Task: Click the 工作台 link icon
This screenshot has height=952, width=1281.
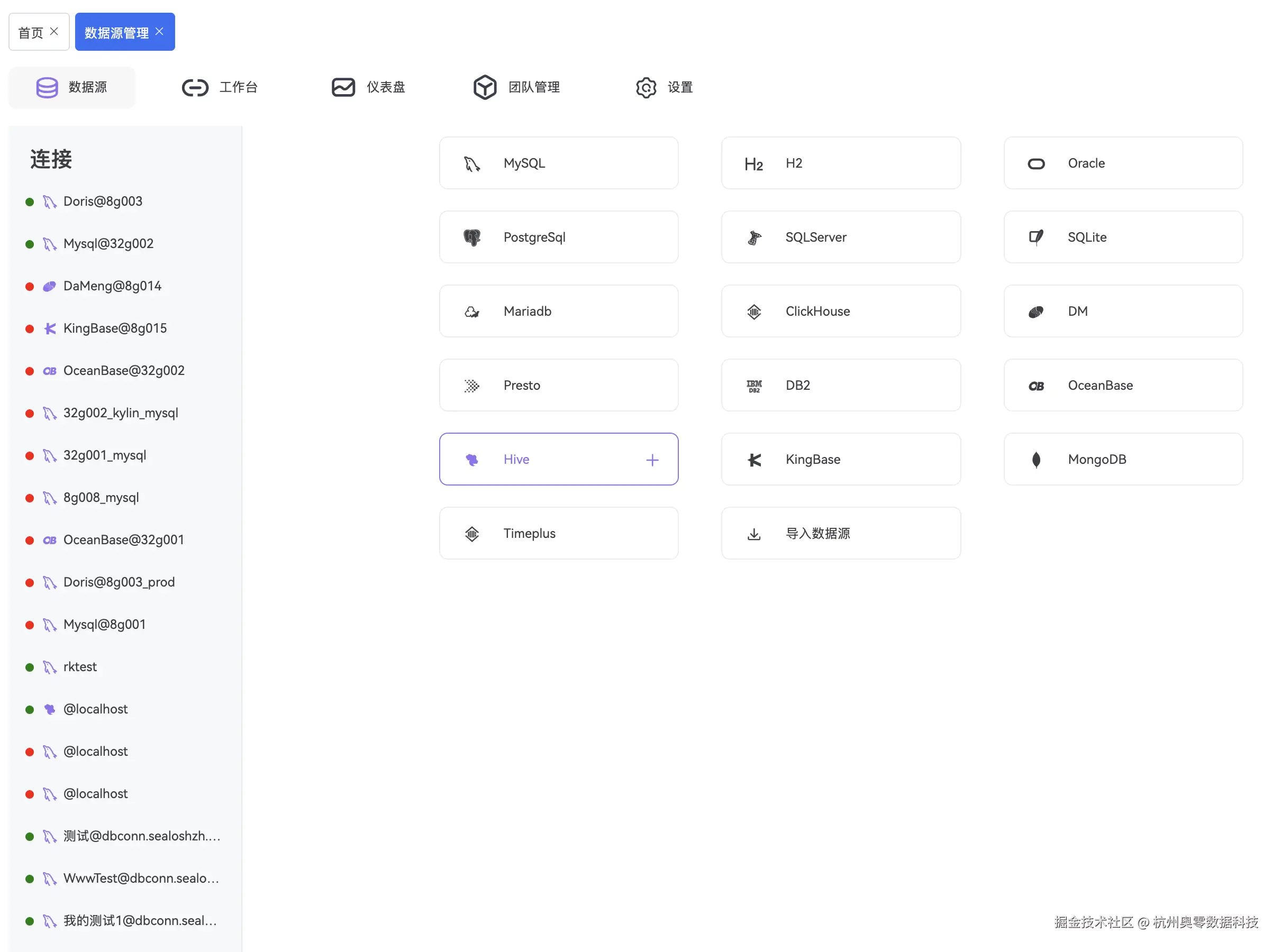Action: [195, 88]
